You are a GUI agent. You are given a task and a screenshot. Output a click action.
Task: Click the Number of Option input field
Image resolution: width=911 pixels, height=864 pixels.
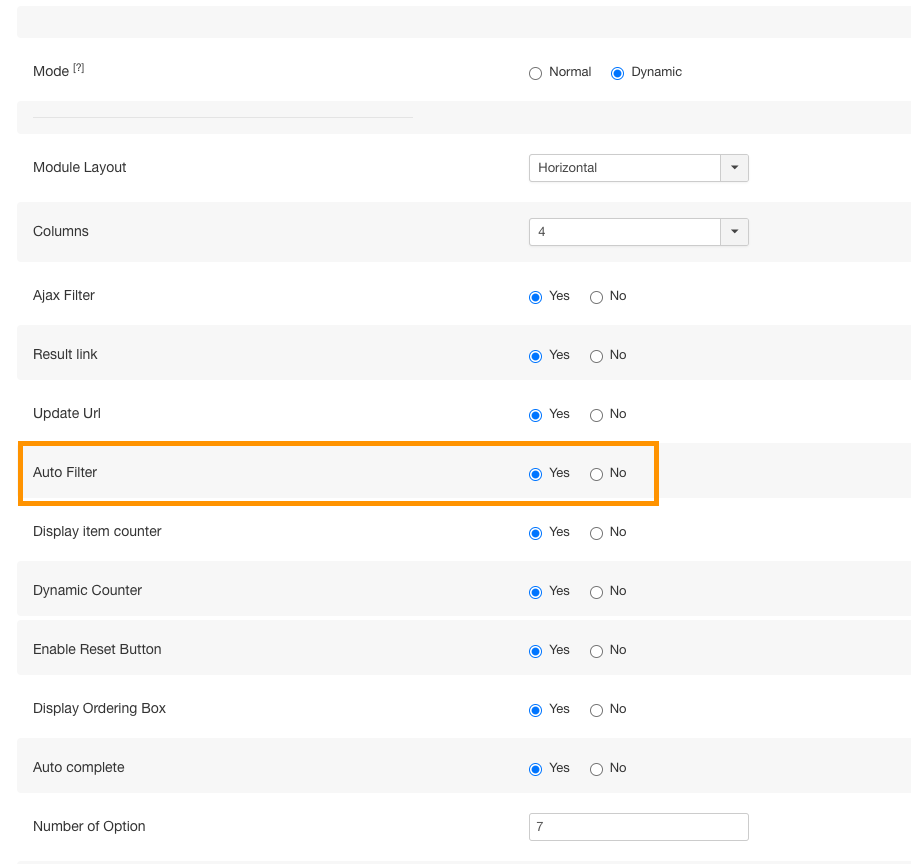pos(638,827)
